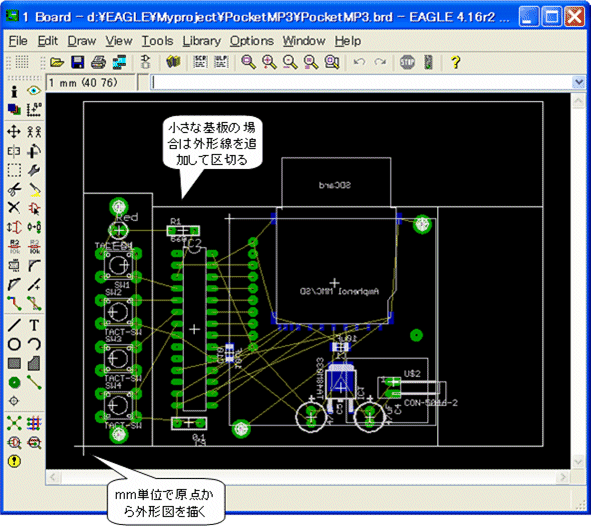
Task: Select the Mark tool
Action: point(34,110)
